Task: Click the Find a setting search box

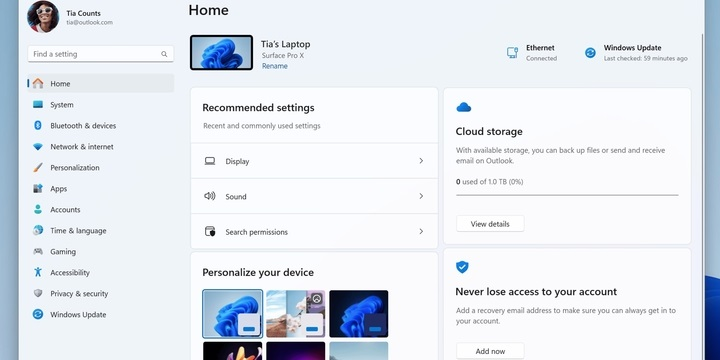Action: pyautogui.click(x=101, y=54)
